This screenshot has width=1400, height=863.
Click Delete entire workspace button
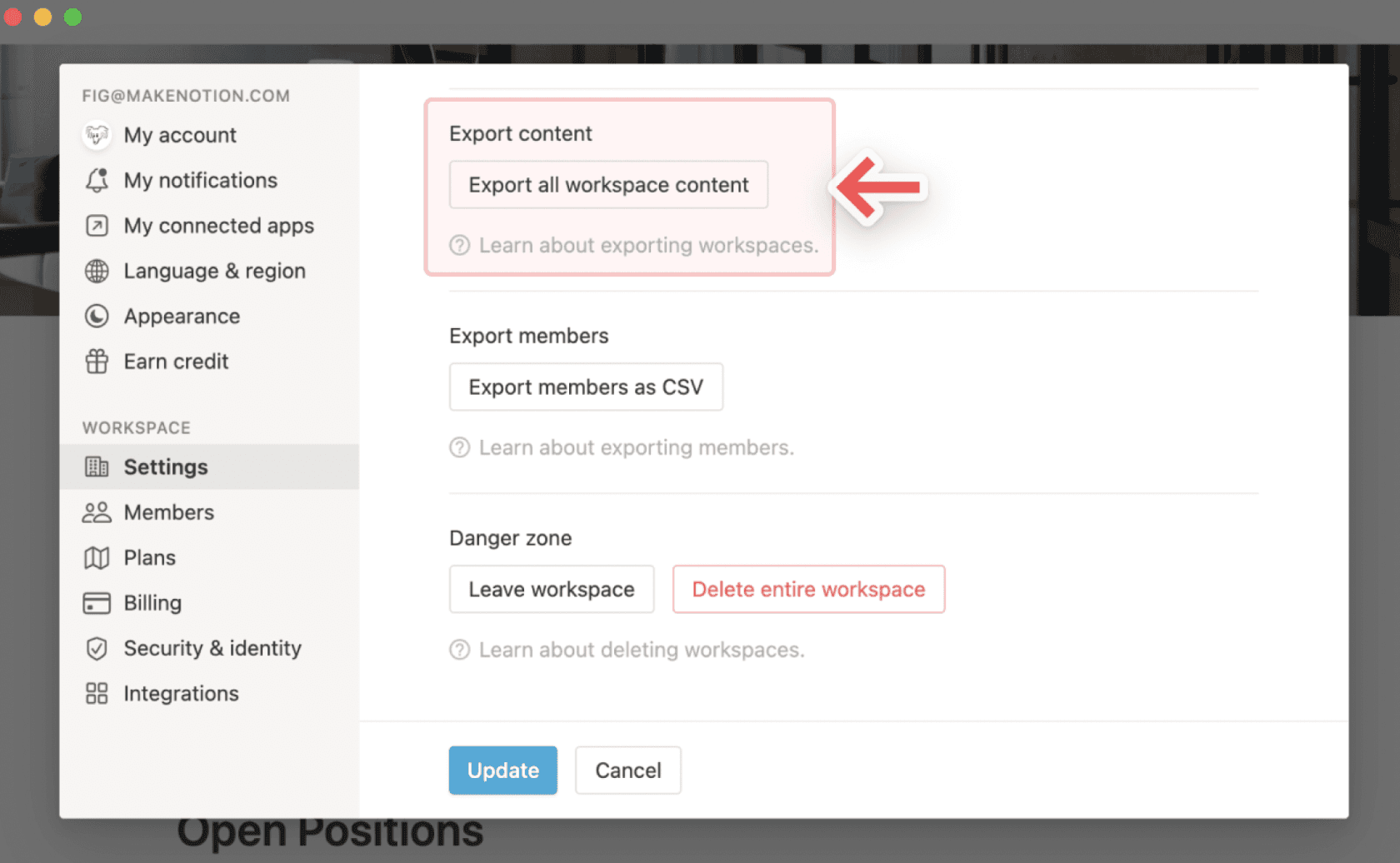click(x=808, y=590)
